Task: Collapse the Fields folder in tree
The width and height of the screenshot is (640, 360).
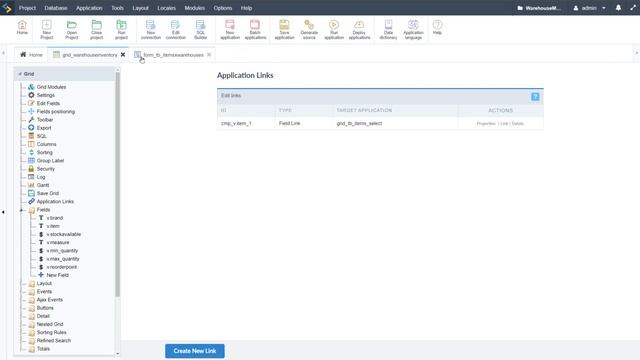Action: pos(22,210)
